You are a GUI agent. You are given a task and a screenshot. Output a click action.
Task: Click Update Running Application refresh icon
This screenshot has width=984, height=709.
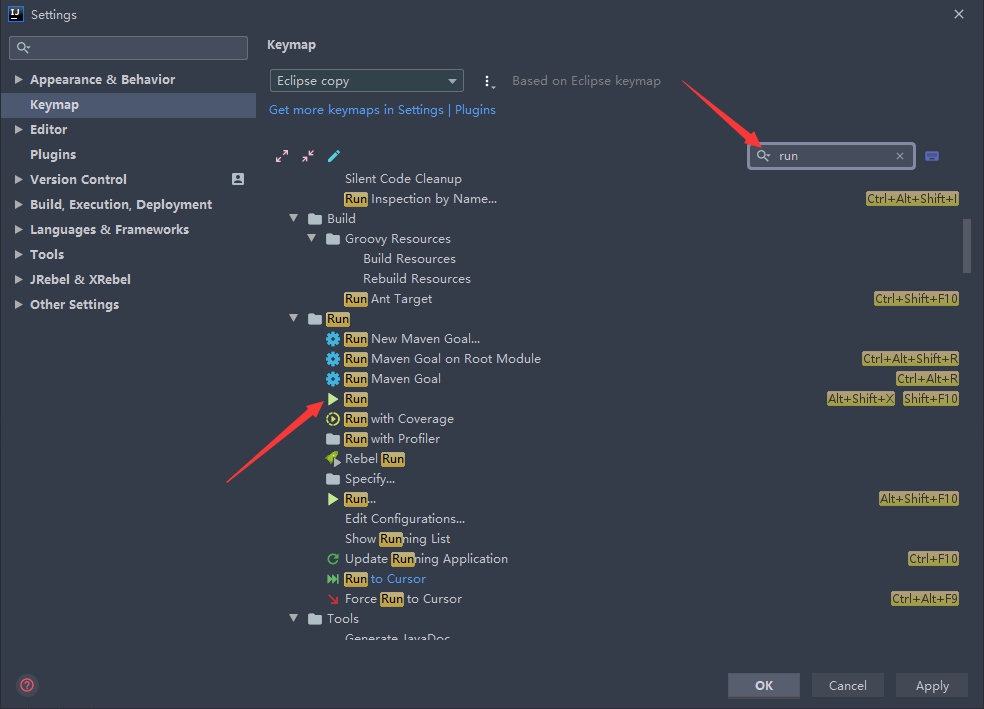coord(333,559)
